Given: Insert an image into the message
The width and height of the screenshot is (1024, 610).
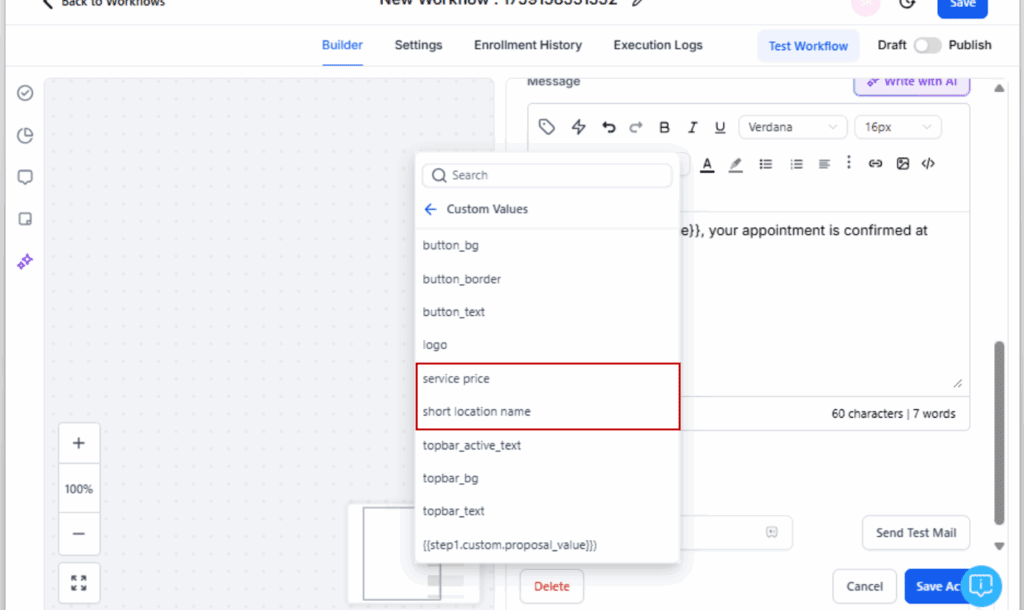Looking at the screenshot, I should [902, 164].
